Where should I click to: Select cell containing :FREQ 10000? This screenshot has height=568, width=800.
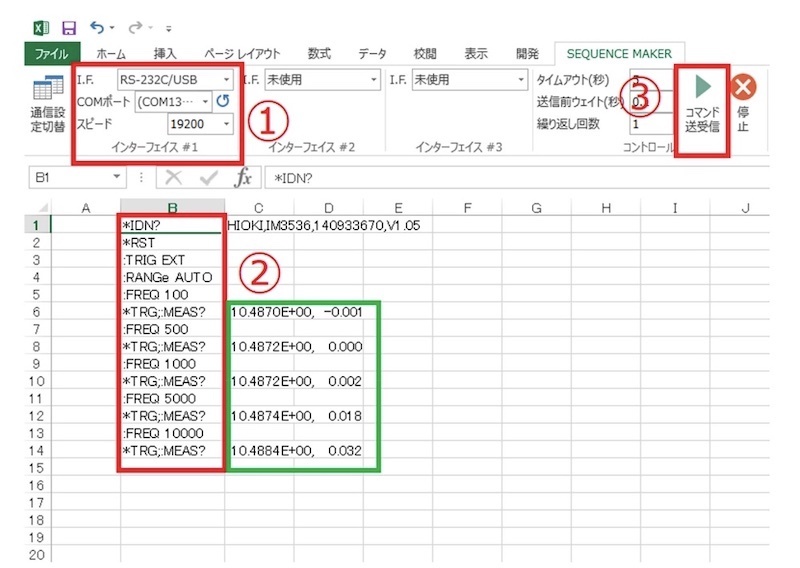pos(172,433)
